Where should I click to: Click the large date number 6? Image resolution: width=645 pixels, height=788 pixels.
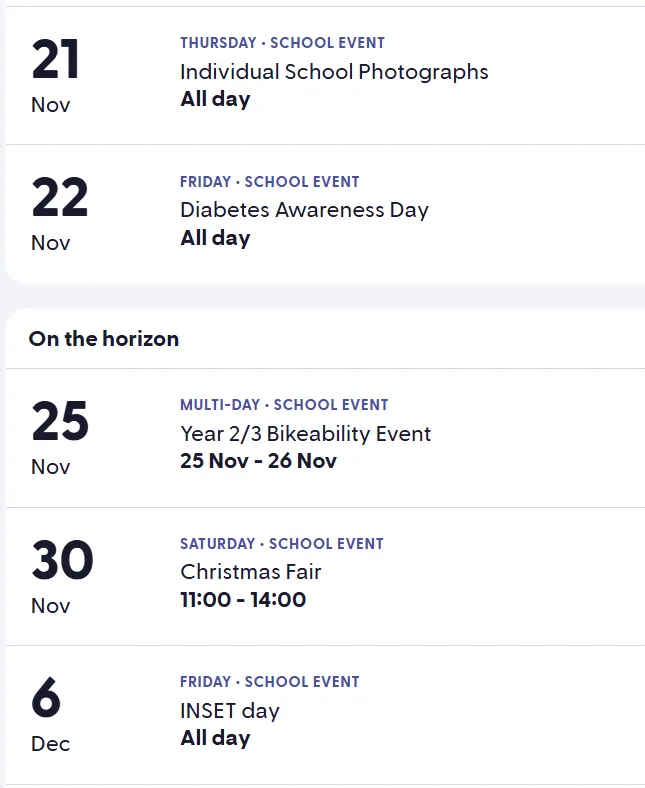[x=46, y=698]
